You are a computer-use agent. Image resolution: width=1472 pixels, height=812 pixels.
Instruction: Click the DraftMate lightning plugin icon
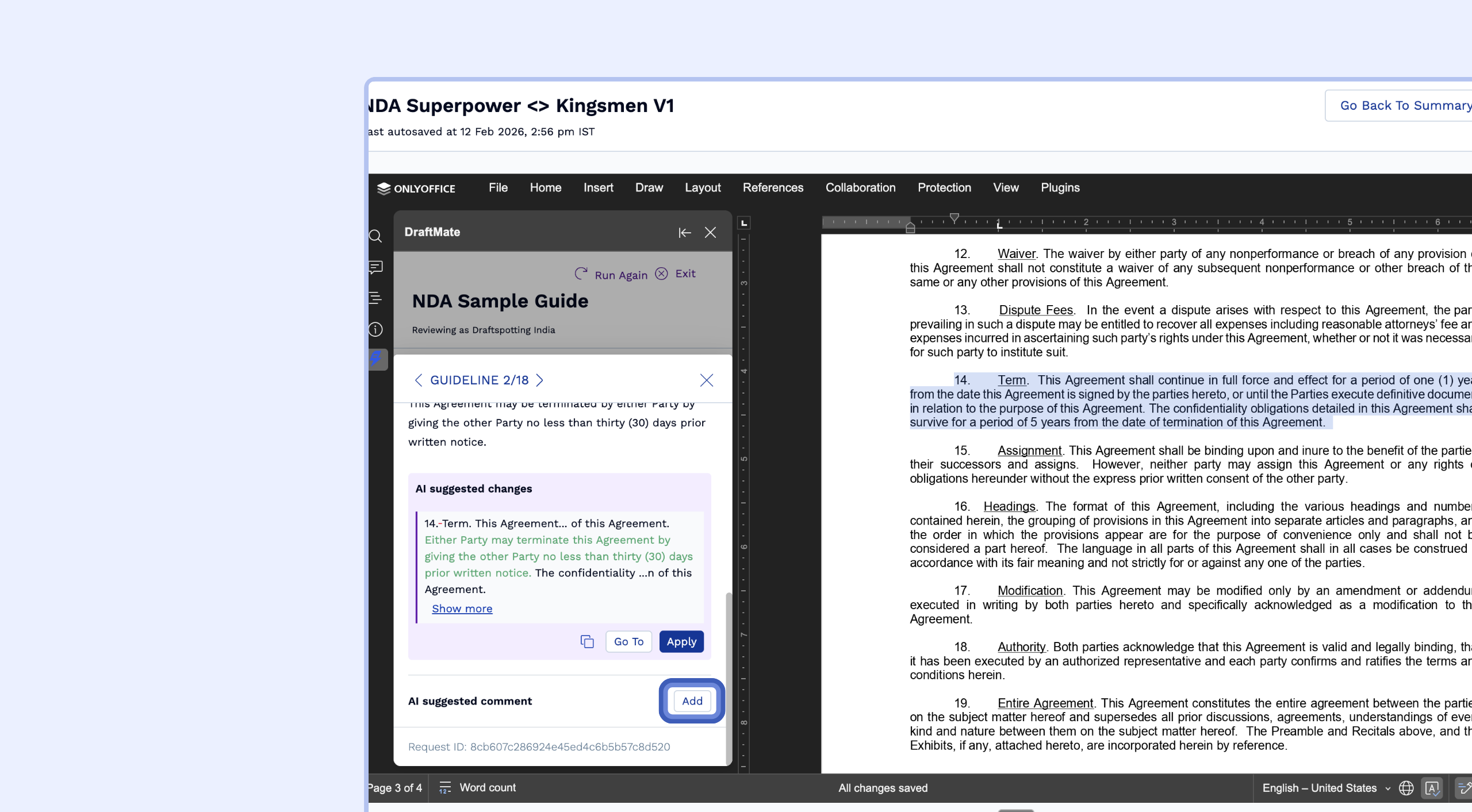[375, 359]
